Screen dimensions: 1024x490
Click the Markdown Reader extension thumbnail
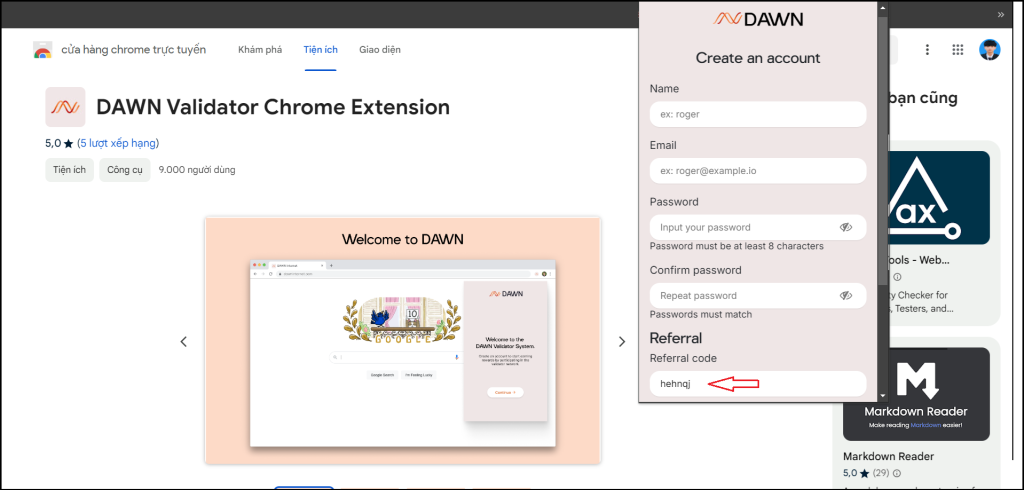[x=916, y=394]
